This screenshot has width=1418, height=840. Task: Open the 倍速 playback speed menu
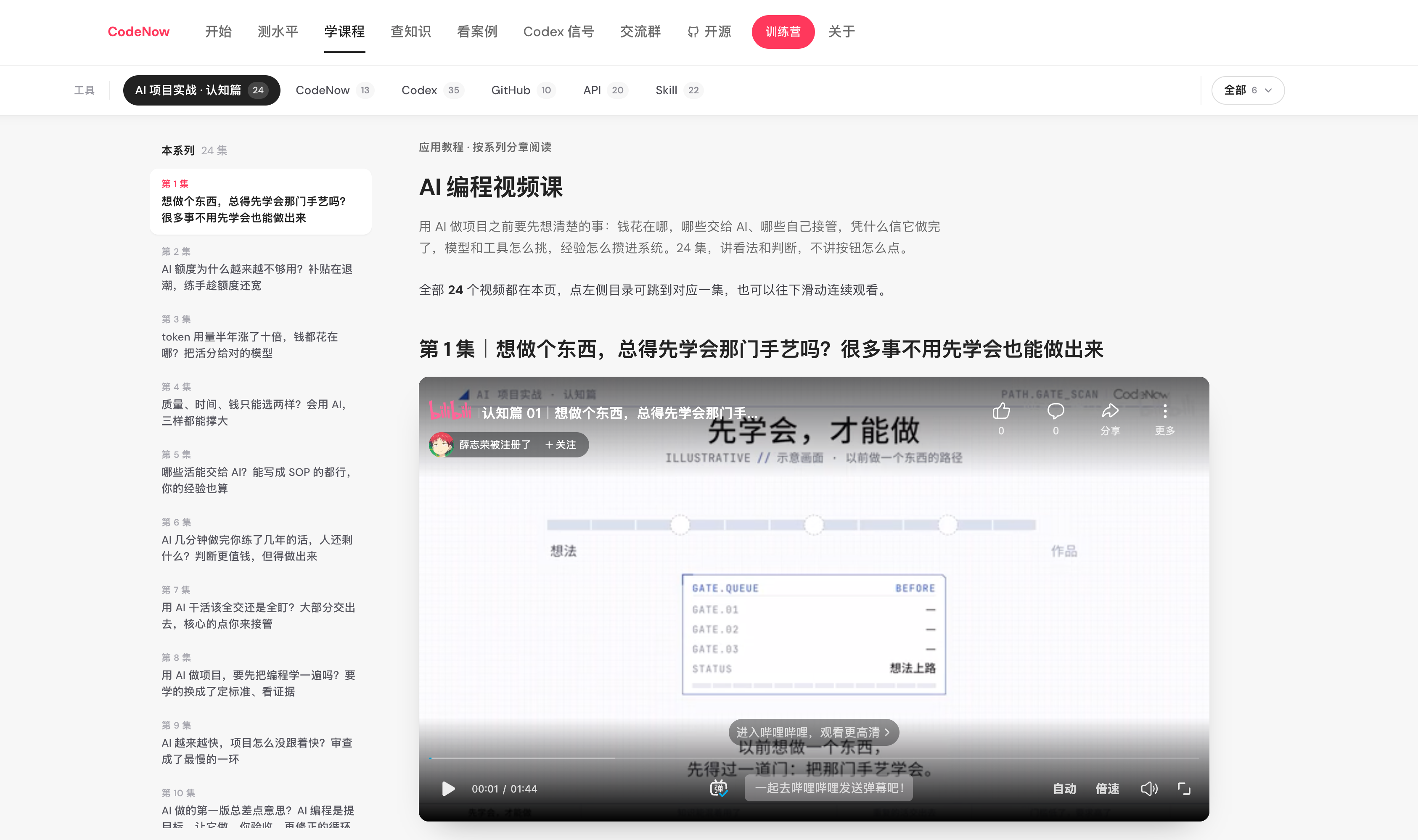pyautogui.click(x=1107, y=788)
